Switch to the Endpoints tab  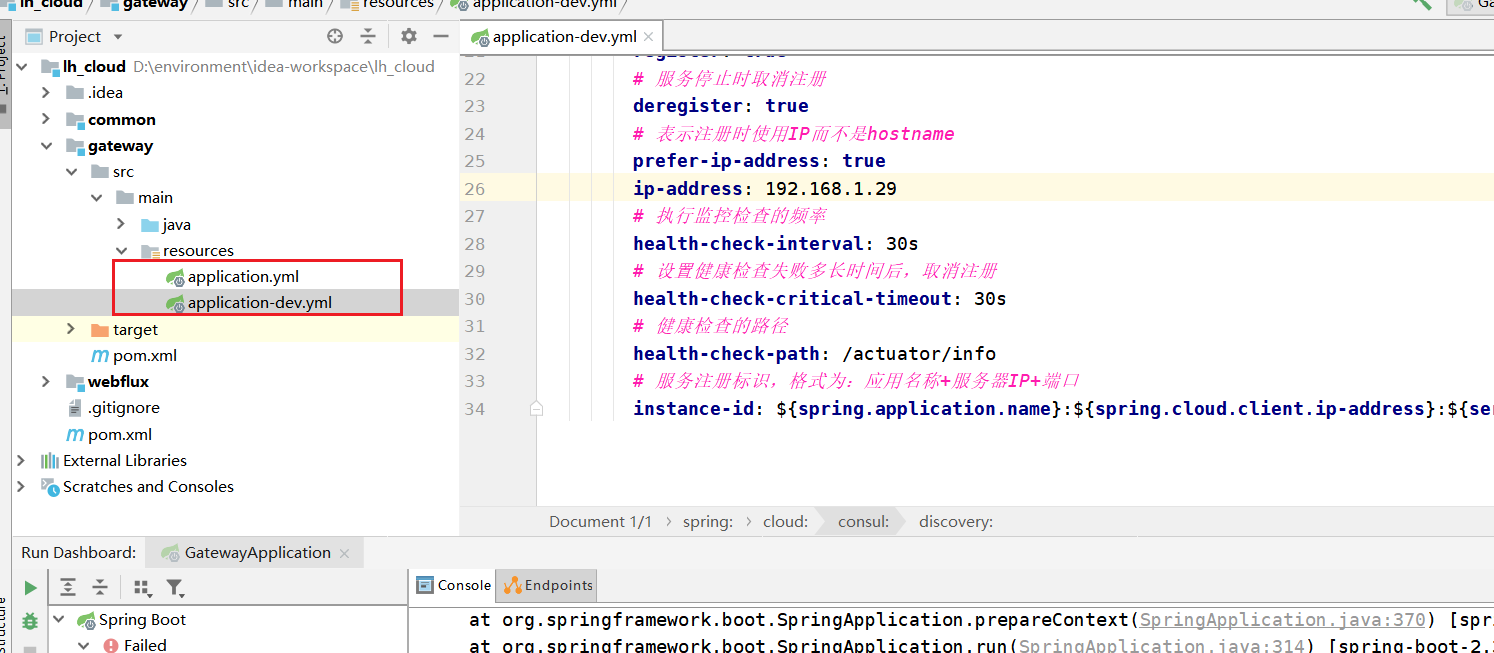click(546, 585)
